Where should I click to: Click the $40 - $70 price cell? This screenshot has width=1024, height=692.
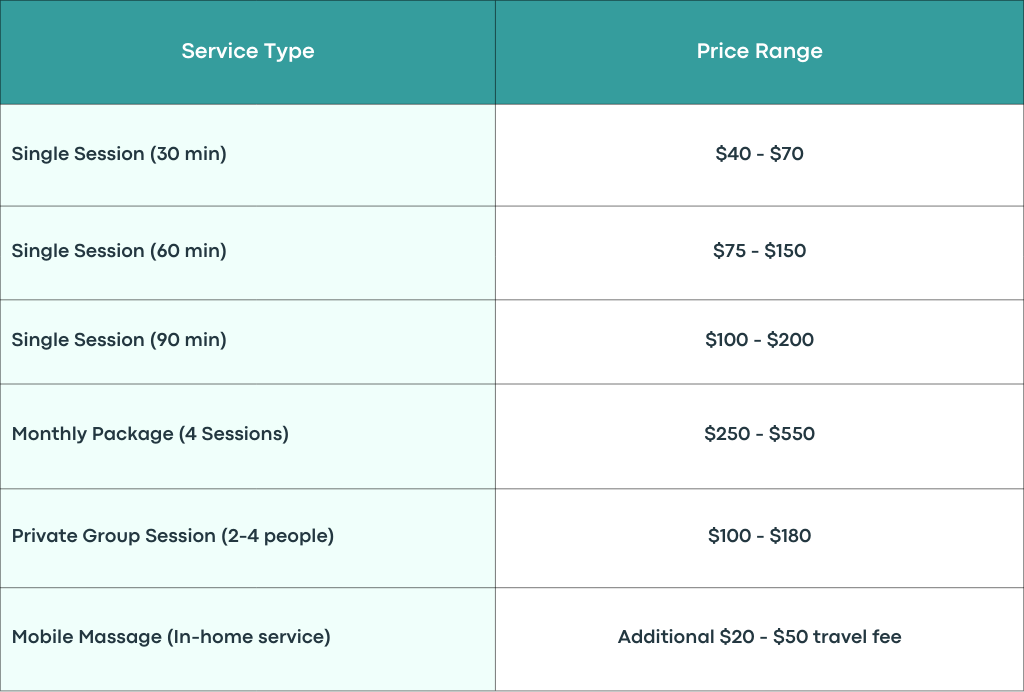(760, 155)
